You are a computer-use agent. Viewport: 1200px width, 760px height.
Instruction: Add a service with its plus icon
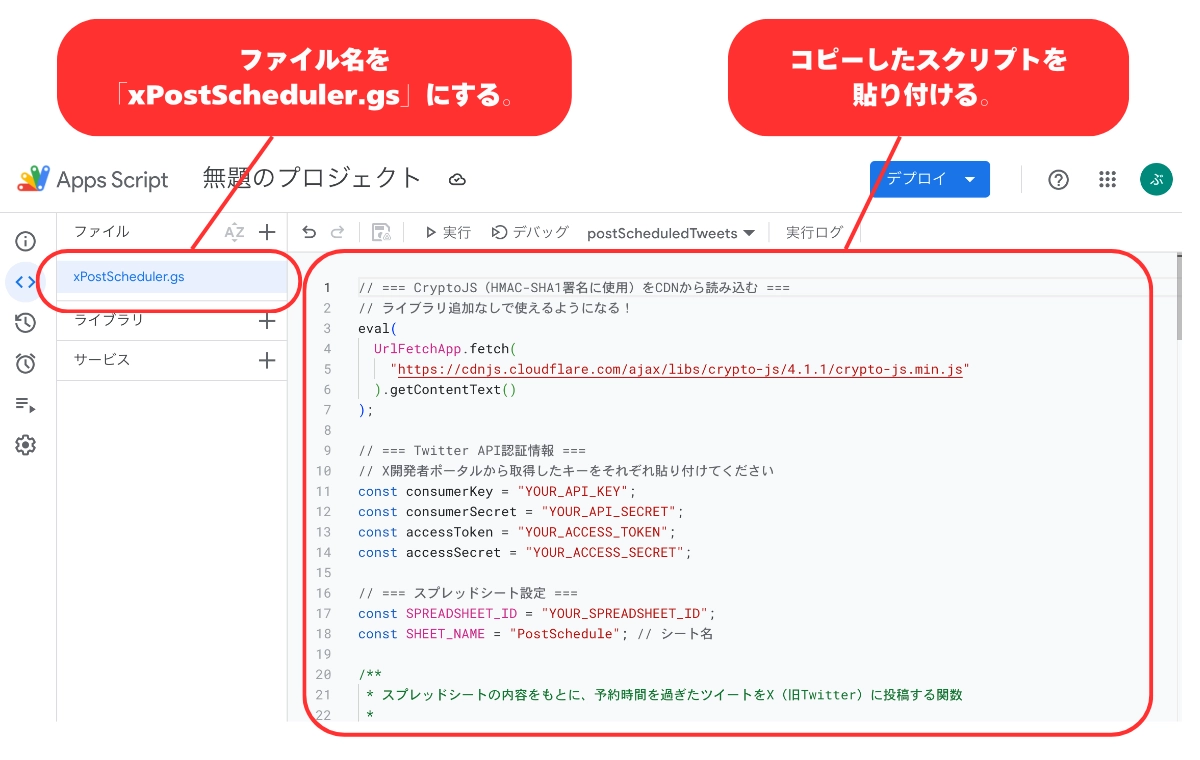(x=267, y=361)
